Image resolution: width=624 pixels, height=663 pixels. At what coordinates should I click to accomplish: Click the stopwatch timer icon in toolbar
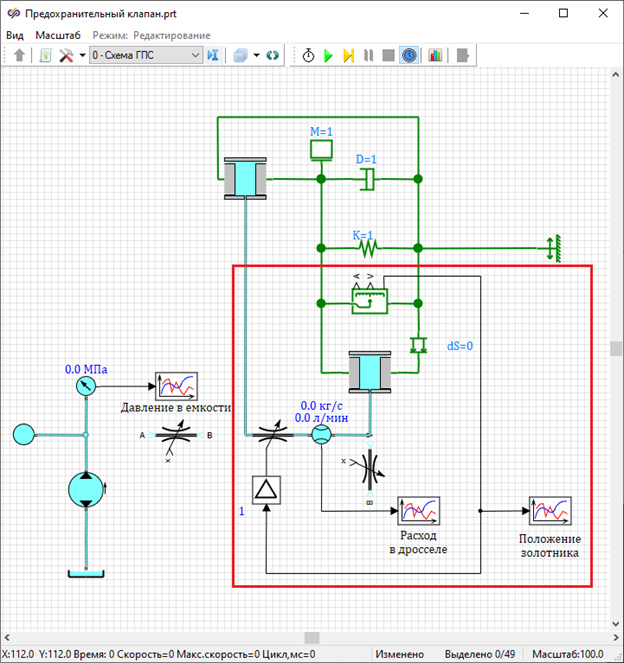pyautogui.click(x=307, y=55)
